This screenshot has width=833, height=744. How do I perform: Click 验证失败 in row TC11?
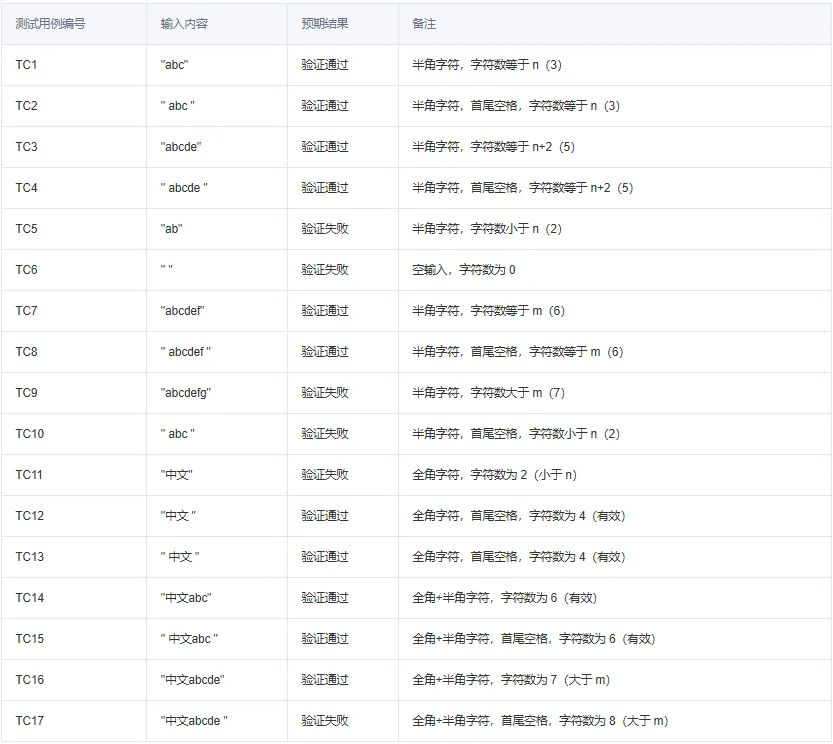[x=325, y=475]
